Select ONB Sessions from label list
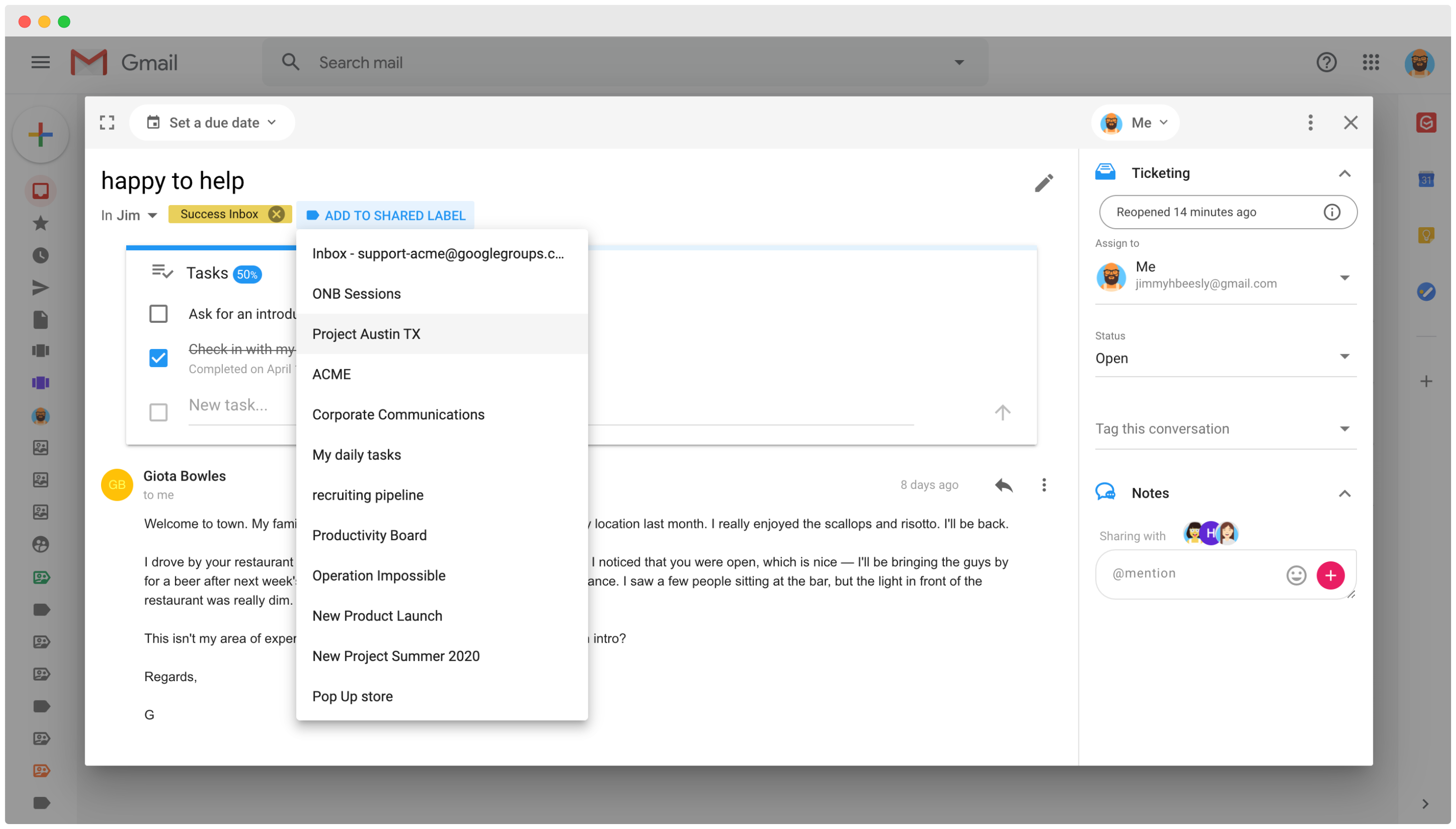This screenshot has width=1456, height=829. point(441,294)
